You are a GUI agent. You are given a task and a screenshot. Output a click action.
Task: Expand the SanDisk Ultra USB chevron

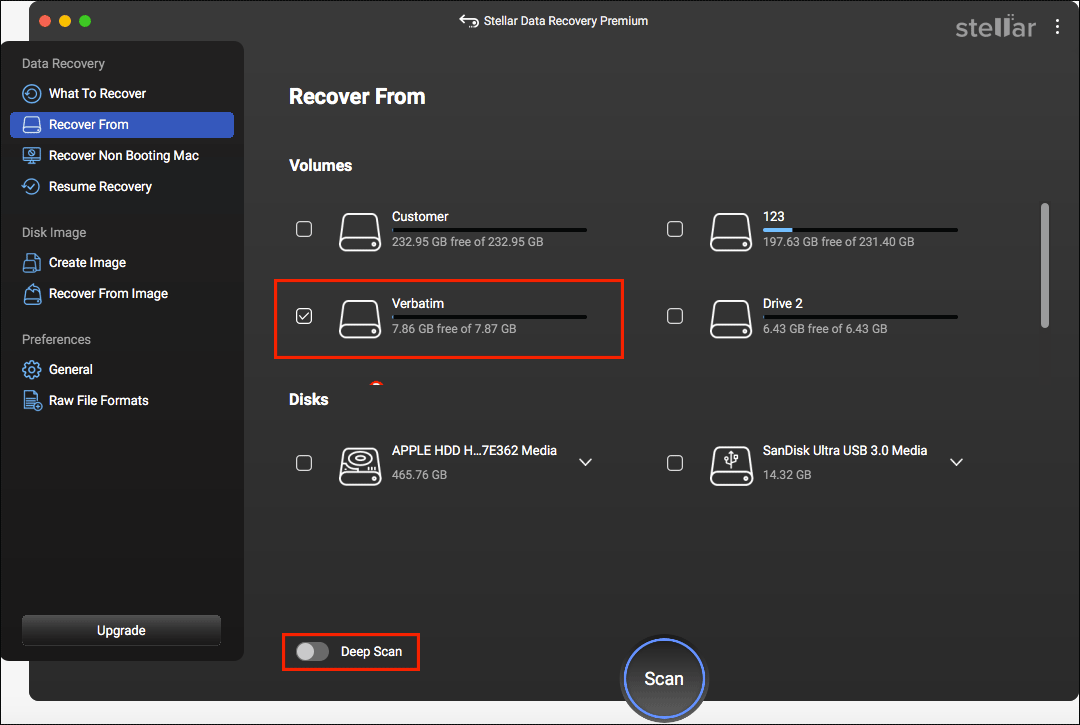click(956, 462)
